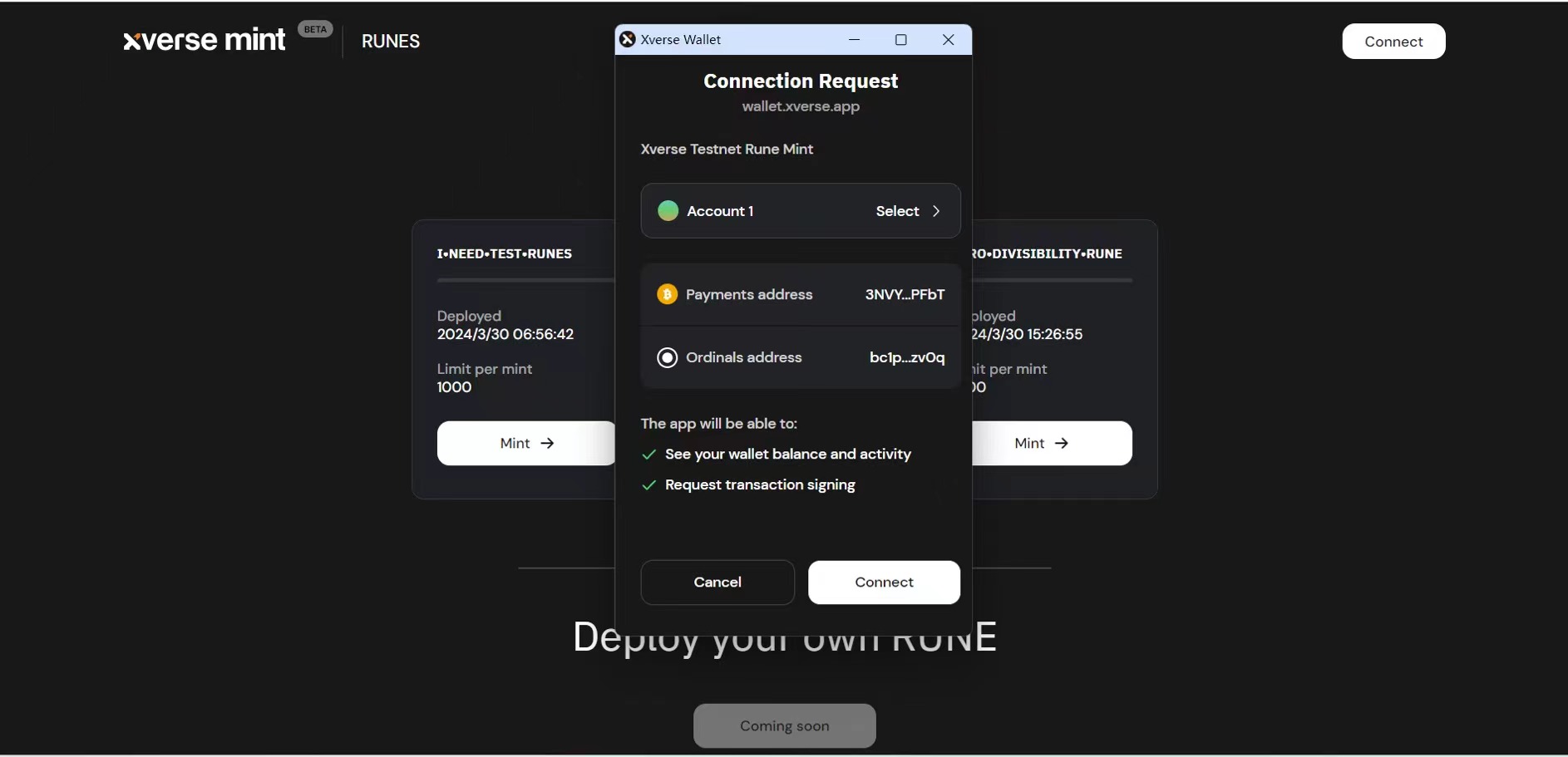Open the Select account option
Image resolution: width=1568 pixels, height=757 pixels.
coord(897,211)
